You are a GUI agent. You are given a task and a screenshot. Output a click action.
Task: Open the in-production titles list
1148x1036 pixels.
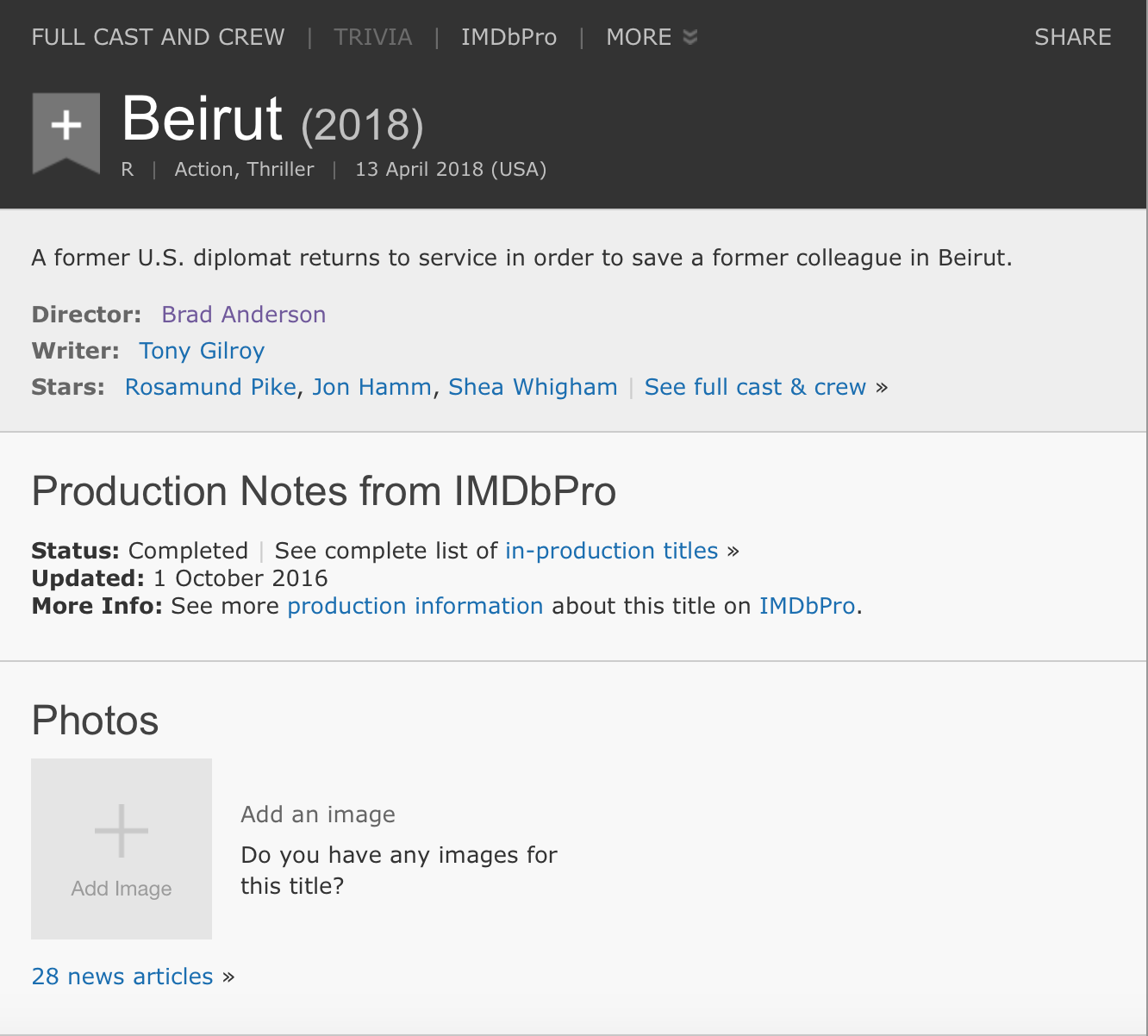click(x=611, y=551)
